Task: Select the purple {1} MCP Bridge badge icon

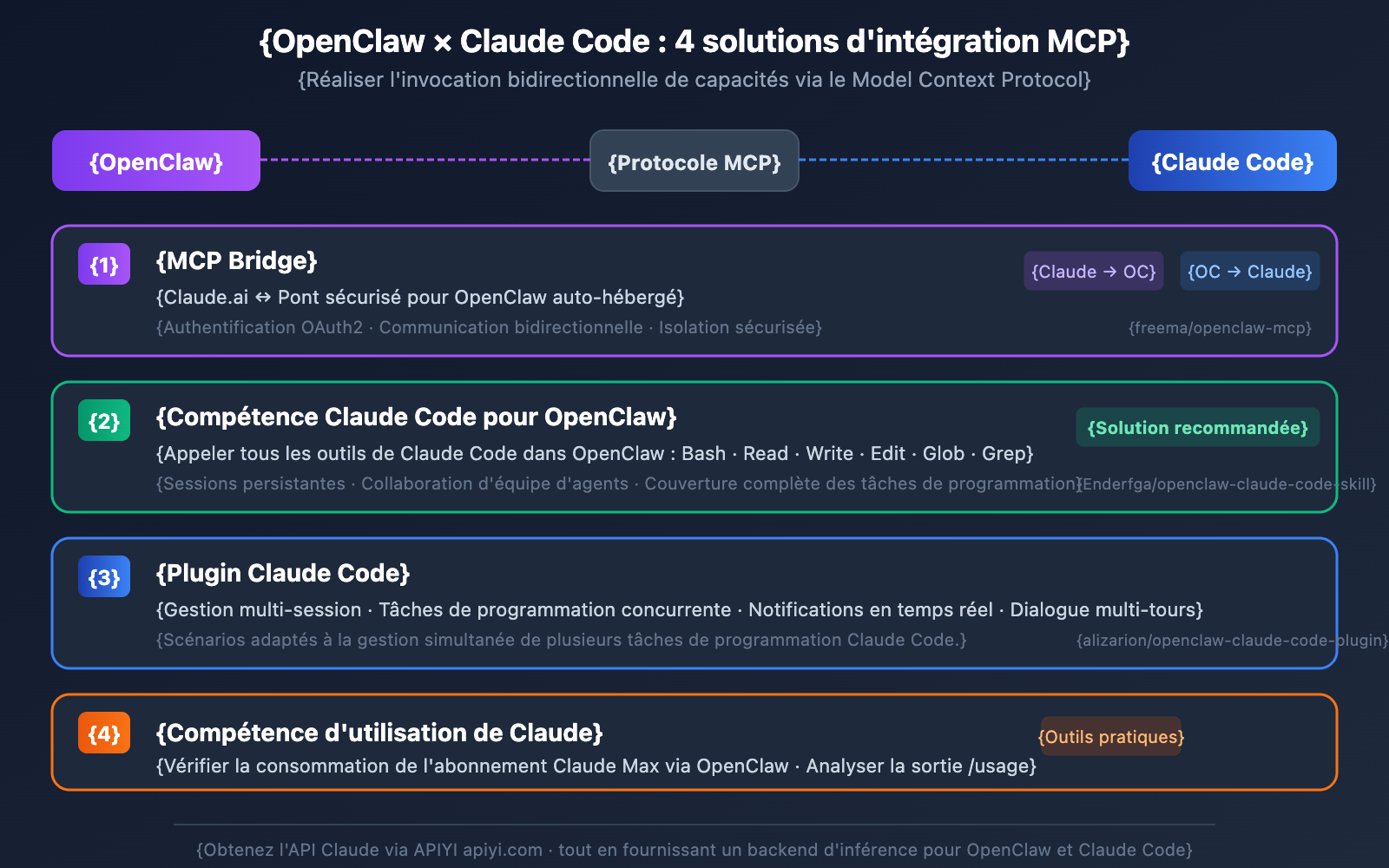Action: click(103, 265)
